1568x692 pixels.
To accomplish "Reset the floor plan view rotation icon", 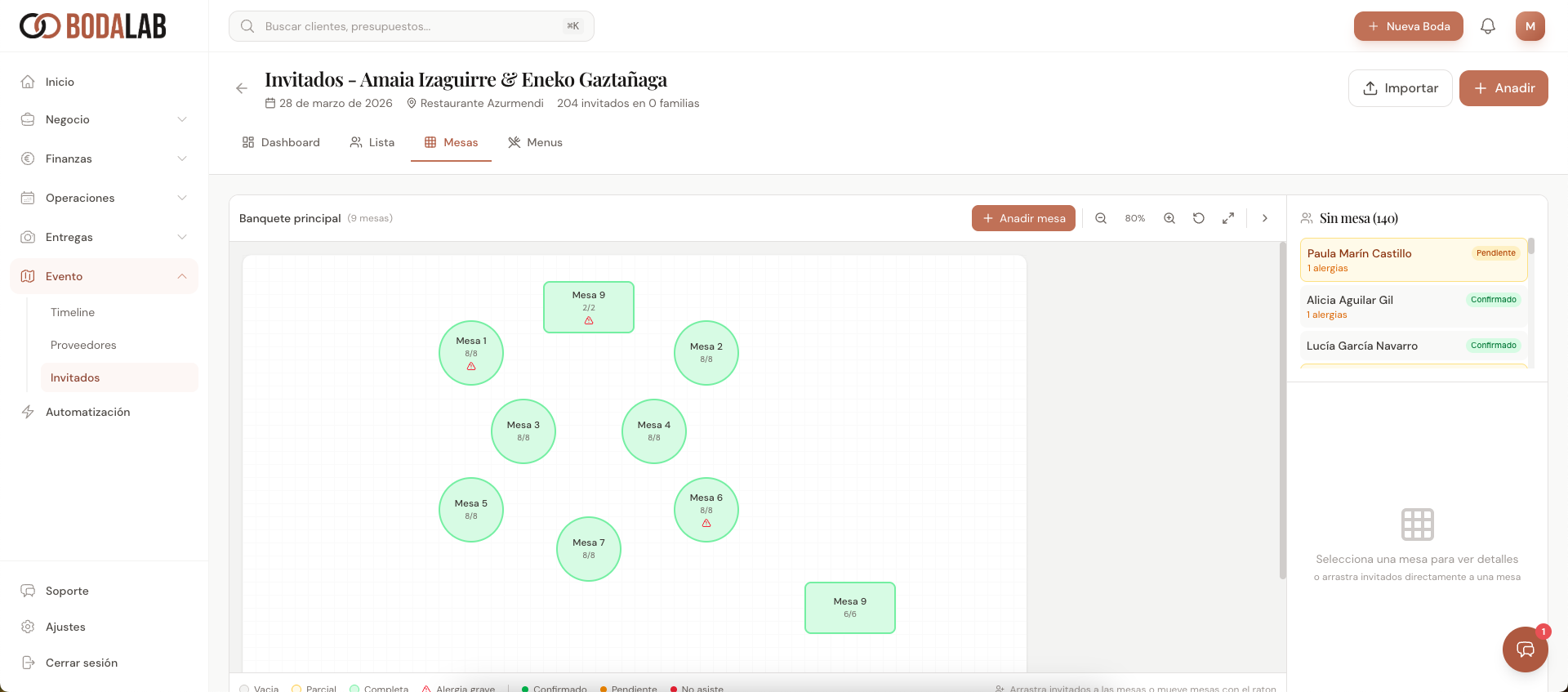I will (x=1199, y=218).
